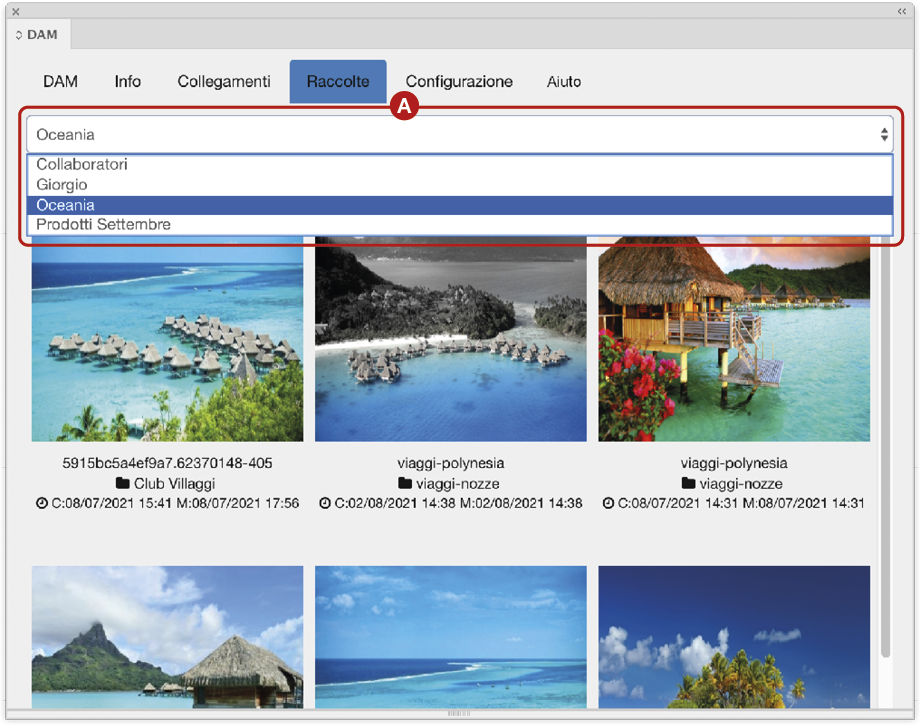Image resolution: width=920 pixels, height=726 pixels.
Task: Click the clock icon beside C:08/07/2021 14:31
Action: click(609, 504)
